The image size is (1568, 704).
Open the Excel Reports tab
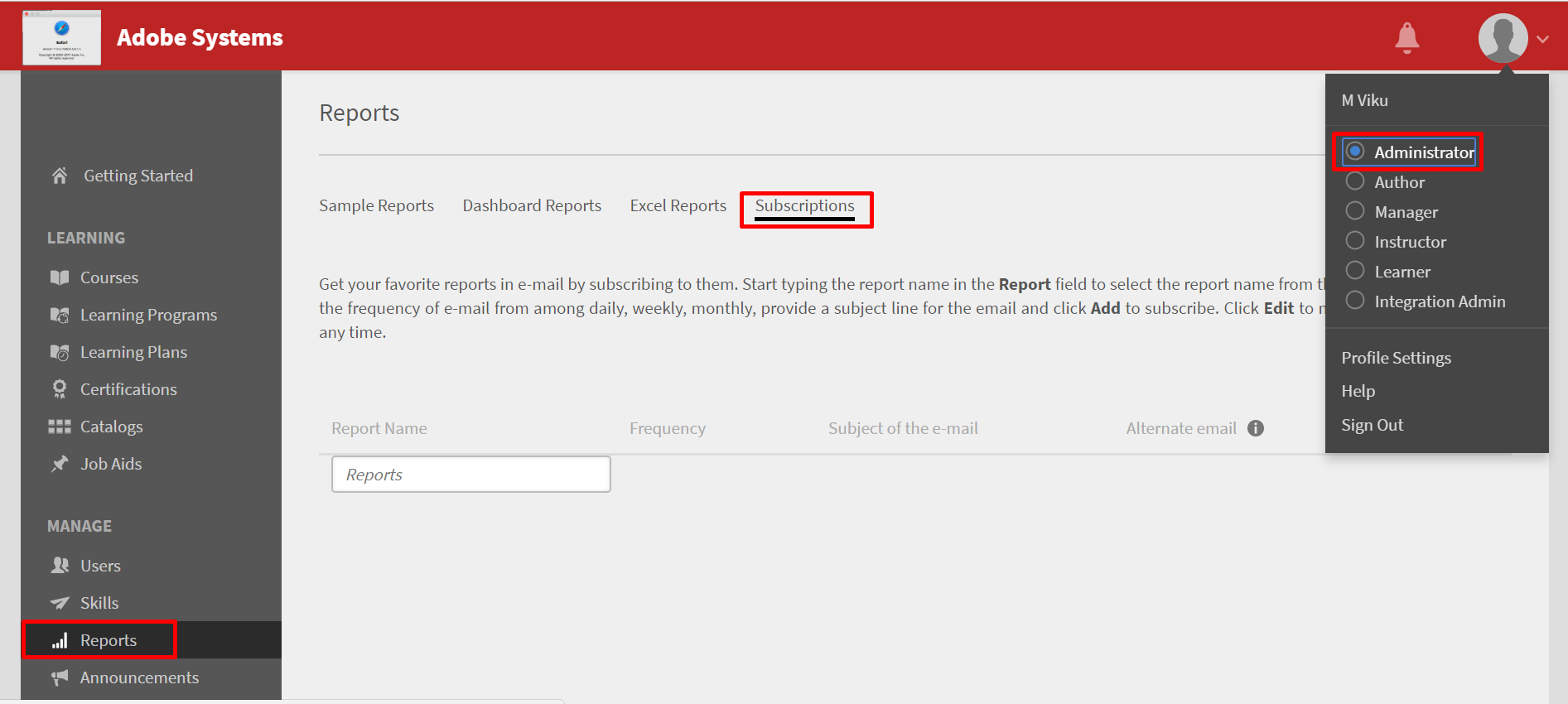pyautogui.click(x=678, y=205)
